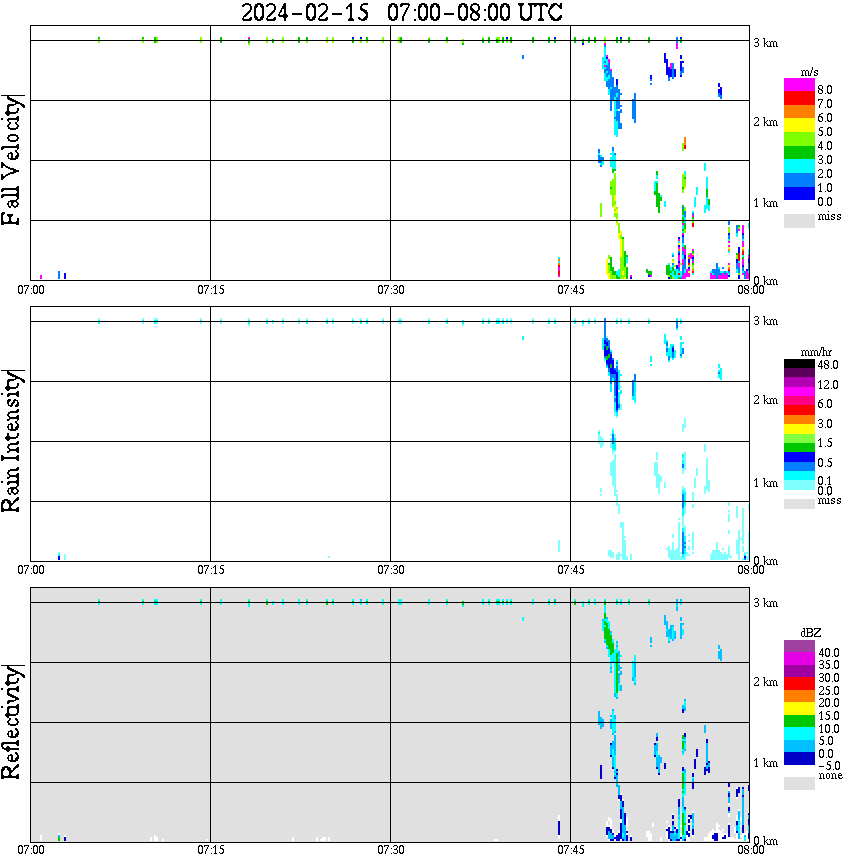Click 07:45 label under Rain Intensity plot

[x=570, y=570]
